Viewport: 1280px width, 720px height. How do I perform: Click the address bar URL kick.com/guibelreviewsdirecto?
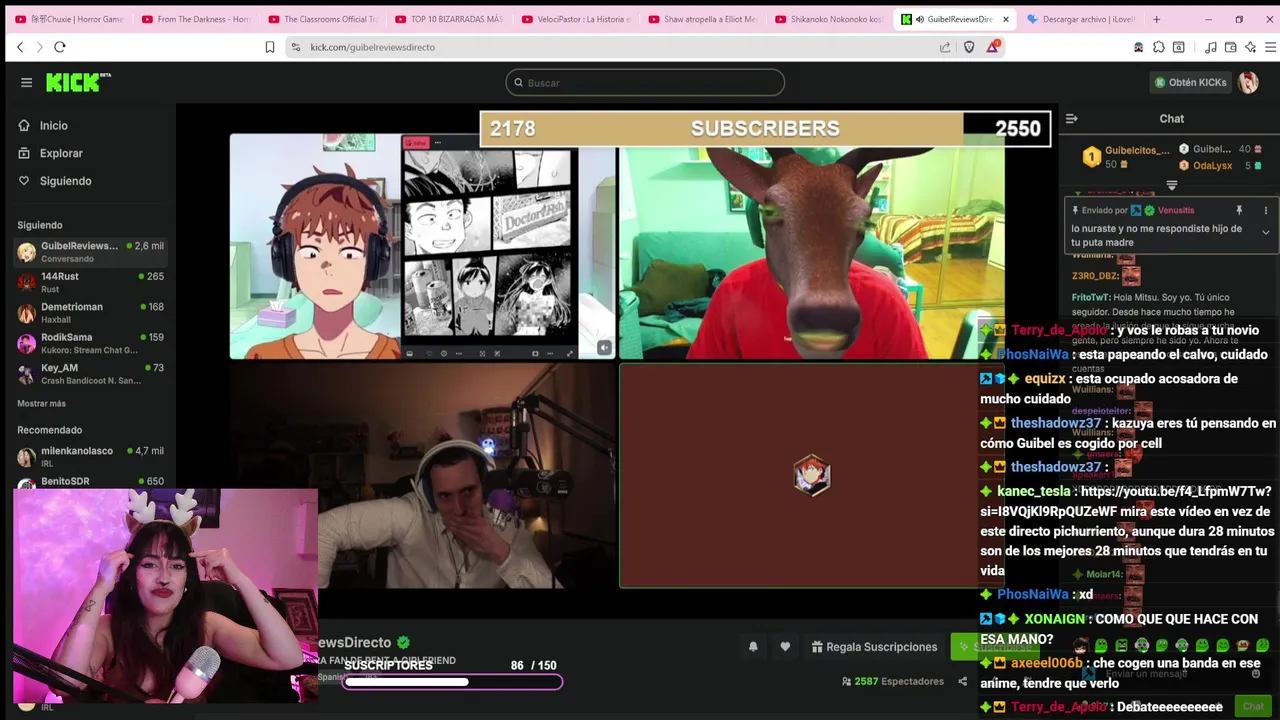click(x=372, y=47)
